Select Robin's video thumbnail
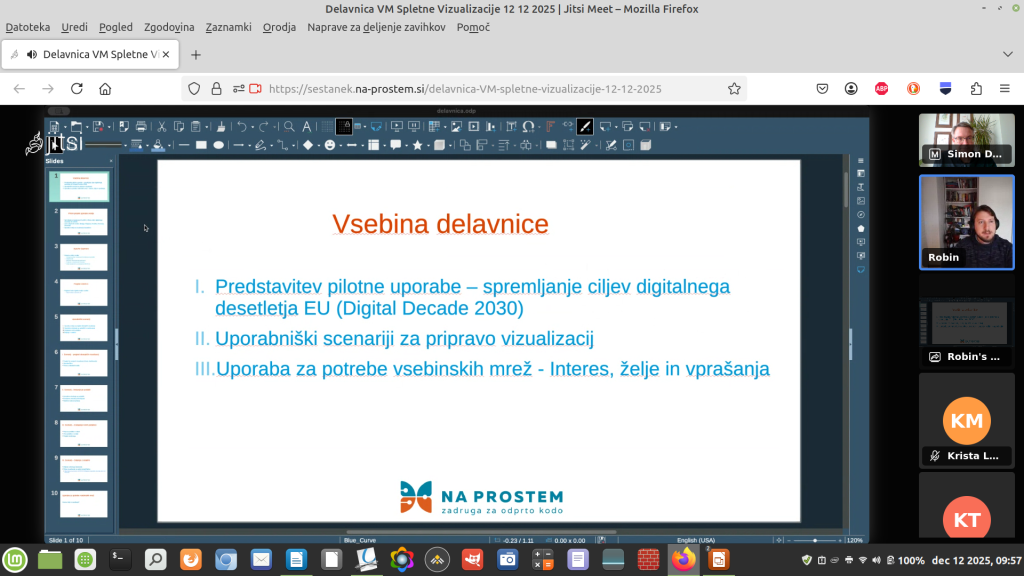Viewport: 1024px width, 576px height. (967, 222)
